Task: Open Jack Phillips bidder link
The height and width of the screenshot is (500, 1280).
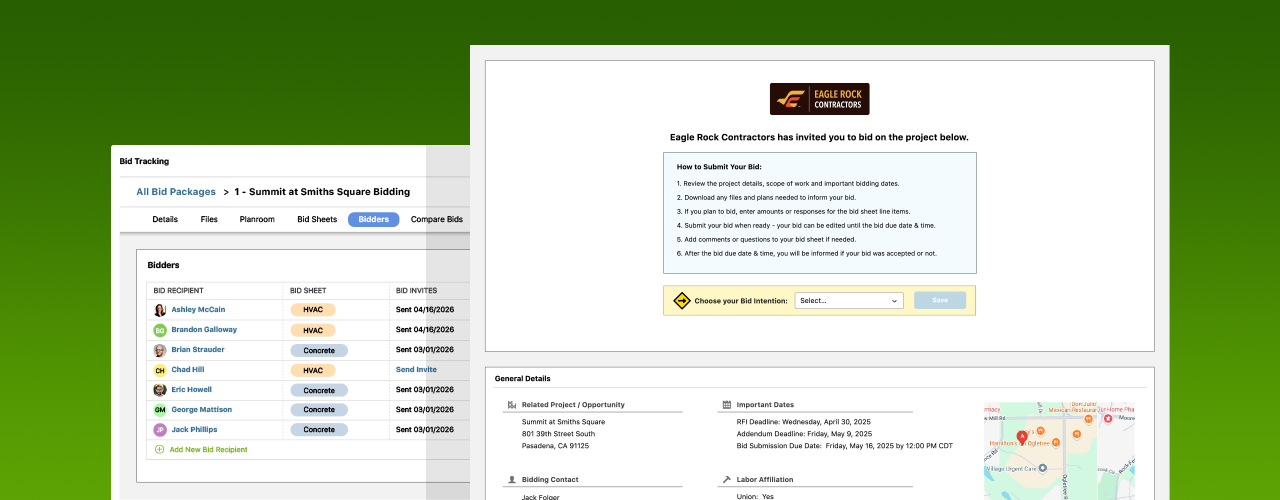Action: coord(194,430)
